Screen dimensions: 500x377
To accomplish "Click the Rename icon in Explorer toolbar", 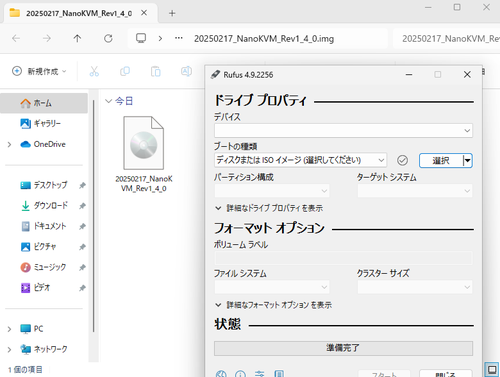I will tap(186, 71).
